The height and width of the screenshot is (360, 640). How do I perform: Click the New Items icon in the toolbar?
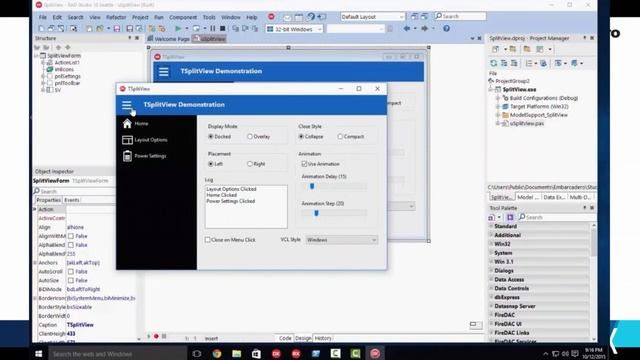click(41, 29)
